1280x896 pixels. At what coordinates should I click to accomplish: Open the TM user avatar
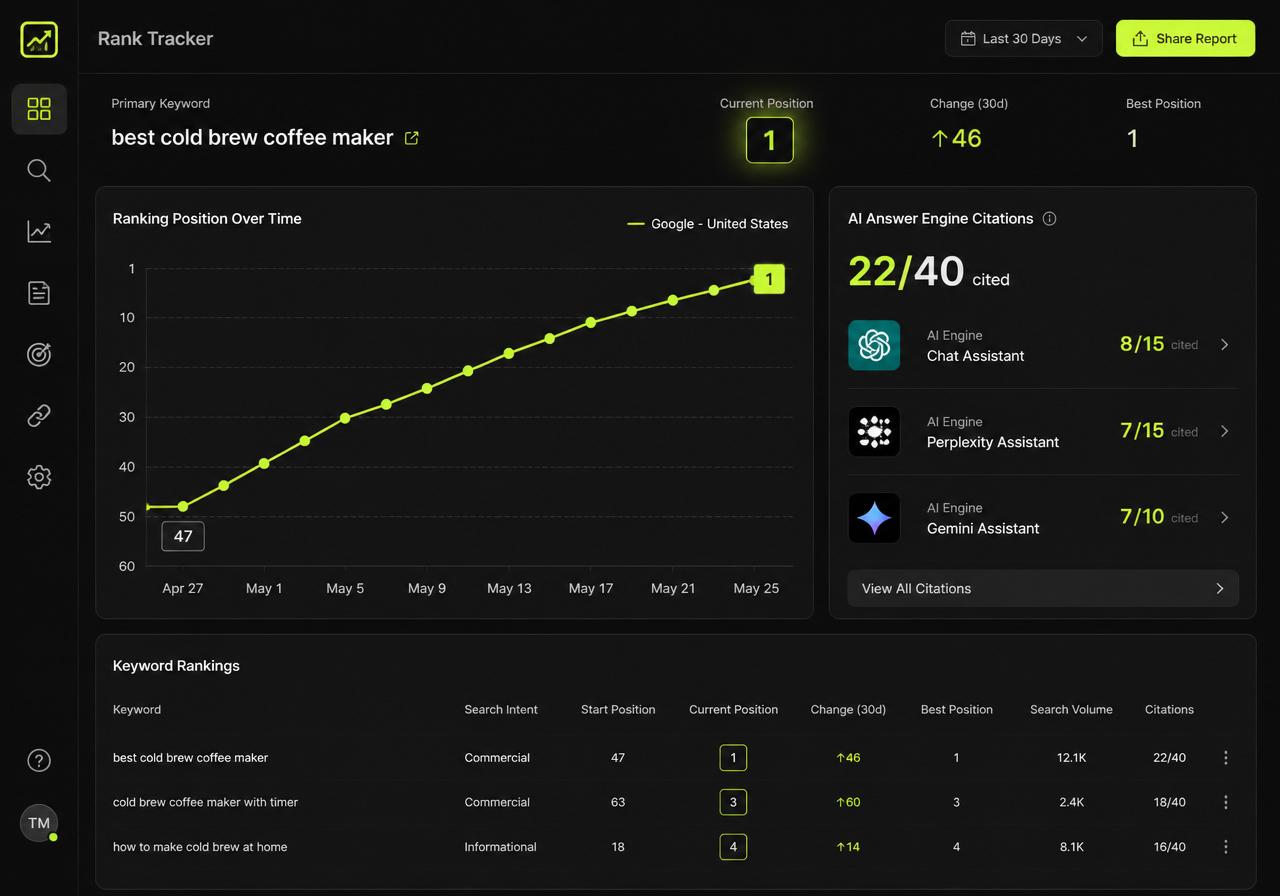click(x=39, y=823)
